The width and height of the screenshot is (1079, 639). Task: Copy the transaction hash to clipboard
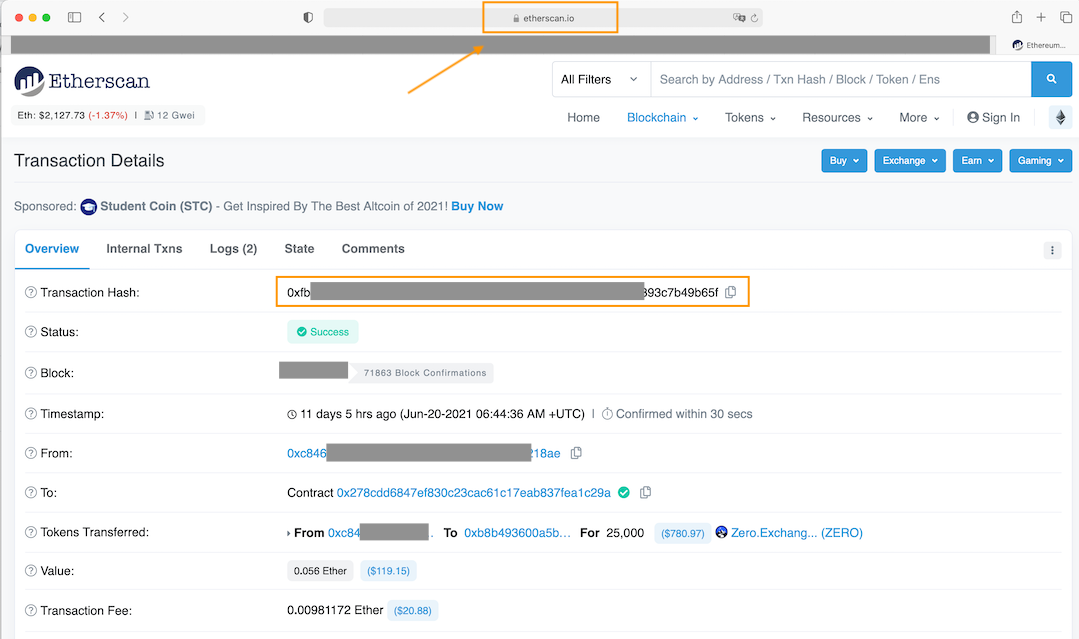coord(731,292)
